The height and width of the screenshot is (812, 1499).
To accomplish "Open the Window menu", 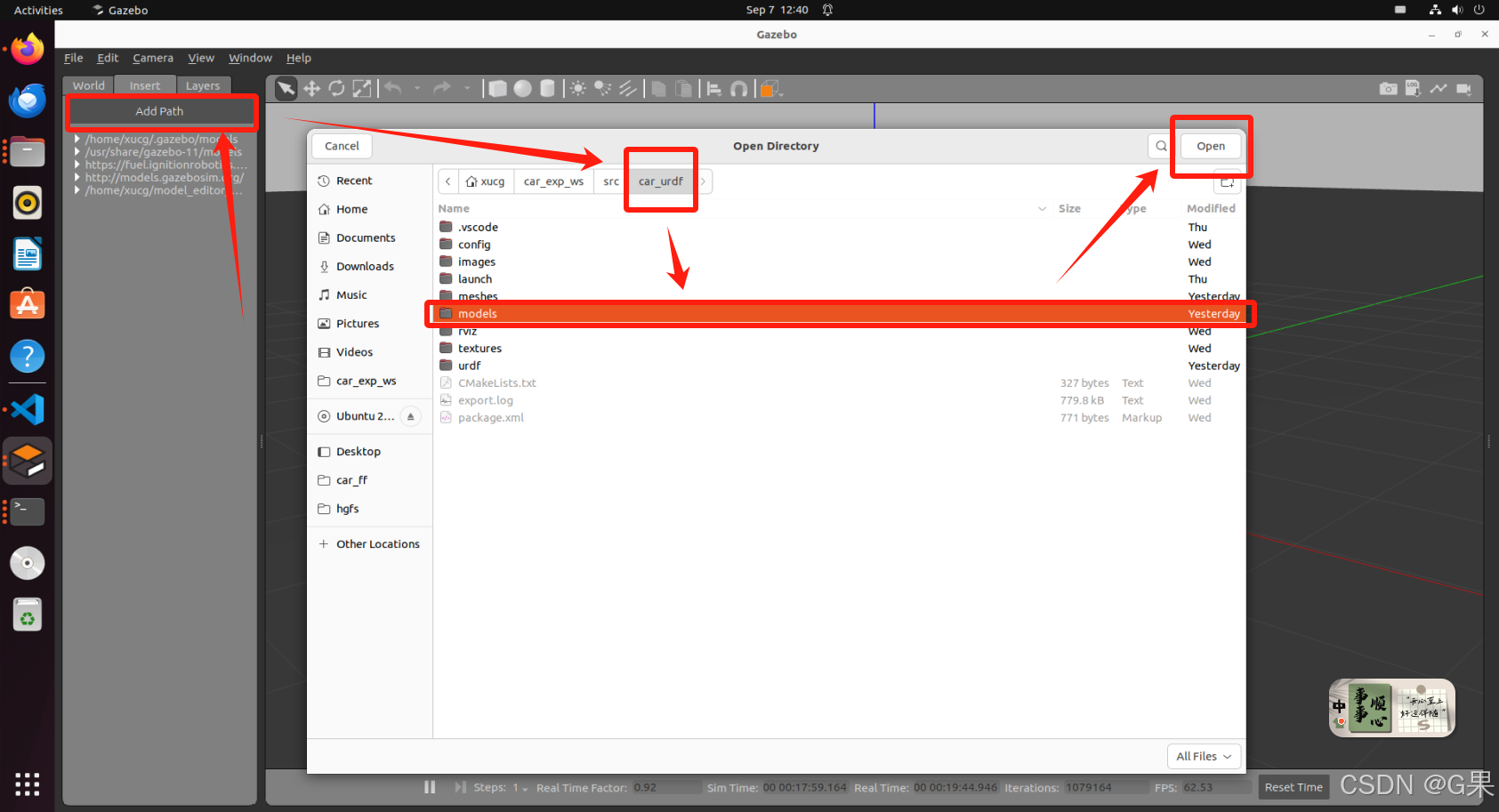I will click(x=250, y=58).
